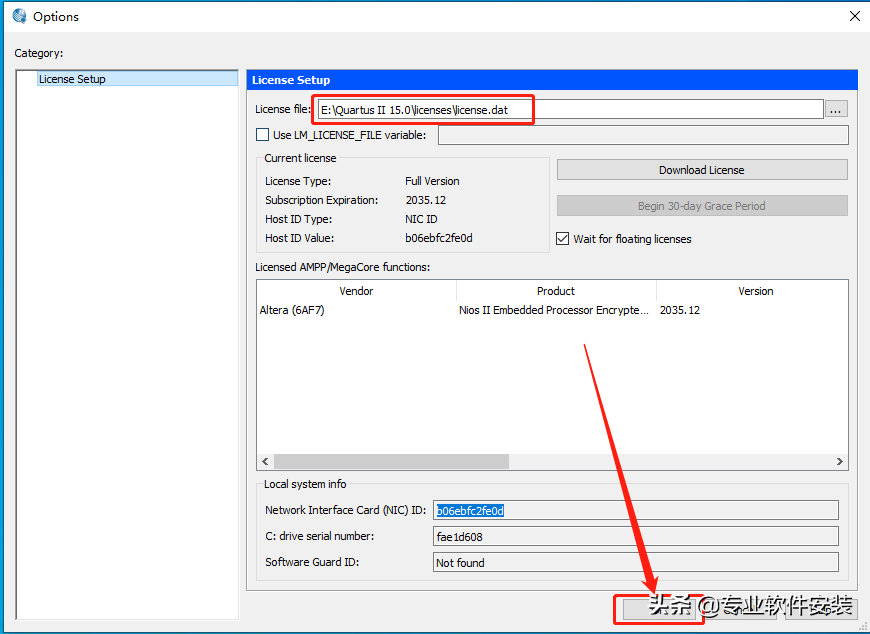The image size is (870, 634).
Task: Click the Product column header
Action: pyautogui.click(x=556, y=291)
